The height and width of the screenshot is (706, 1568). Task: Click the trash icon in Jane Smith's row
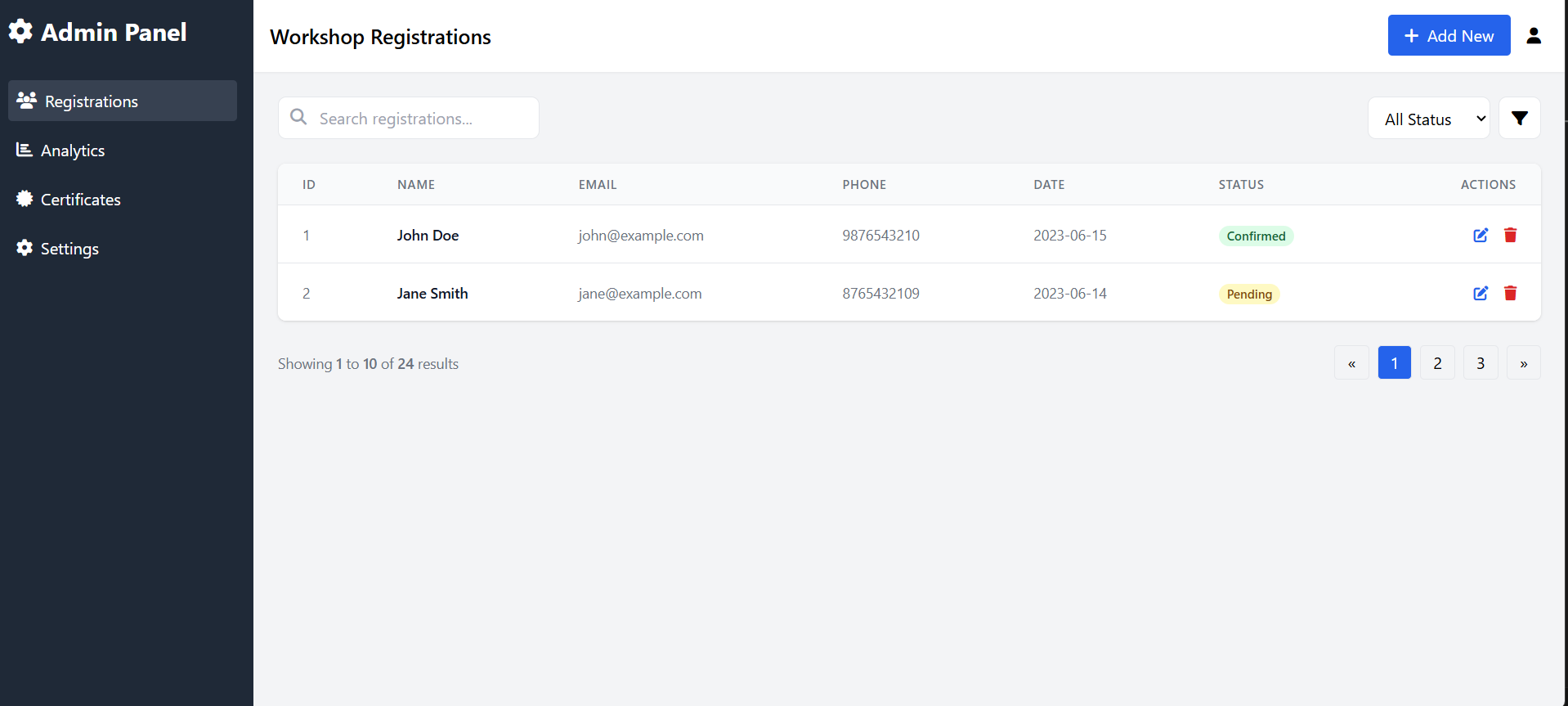pos(1510,294)
